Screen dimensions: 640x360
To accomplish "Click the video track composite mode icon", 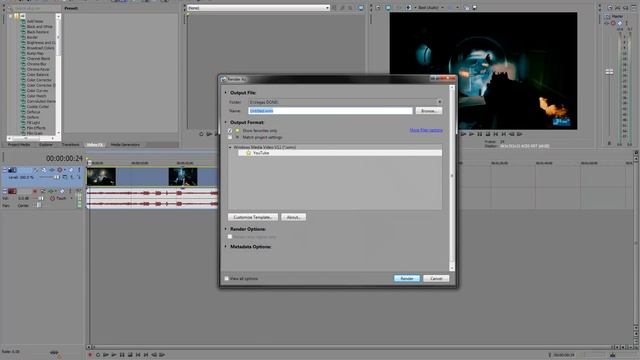I will [x=65, y=178].
